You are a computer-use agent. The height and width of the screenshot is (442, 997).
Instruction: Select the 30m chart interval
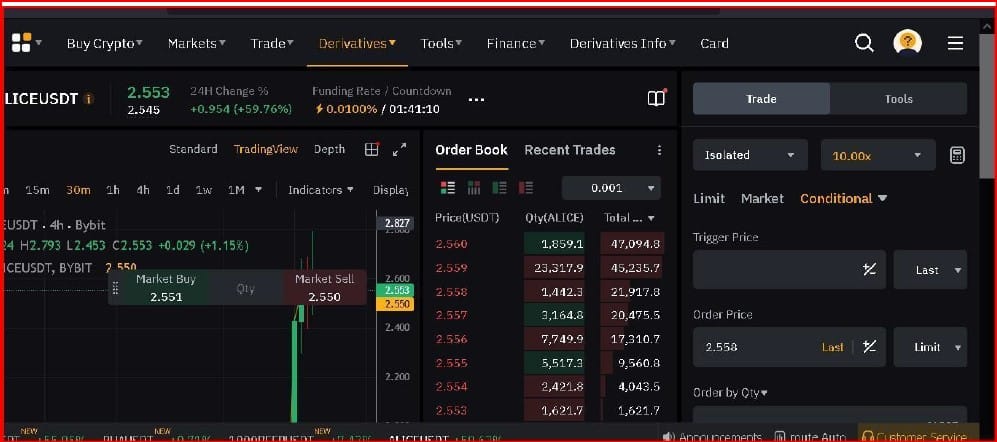pyautogui.click(x=78, y=190)
